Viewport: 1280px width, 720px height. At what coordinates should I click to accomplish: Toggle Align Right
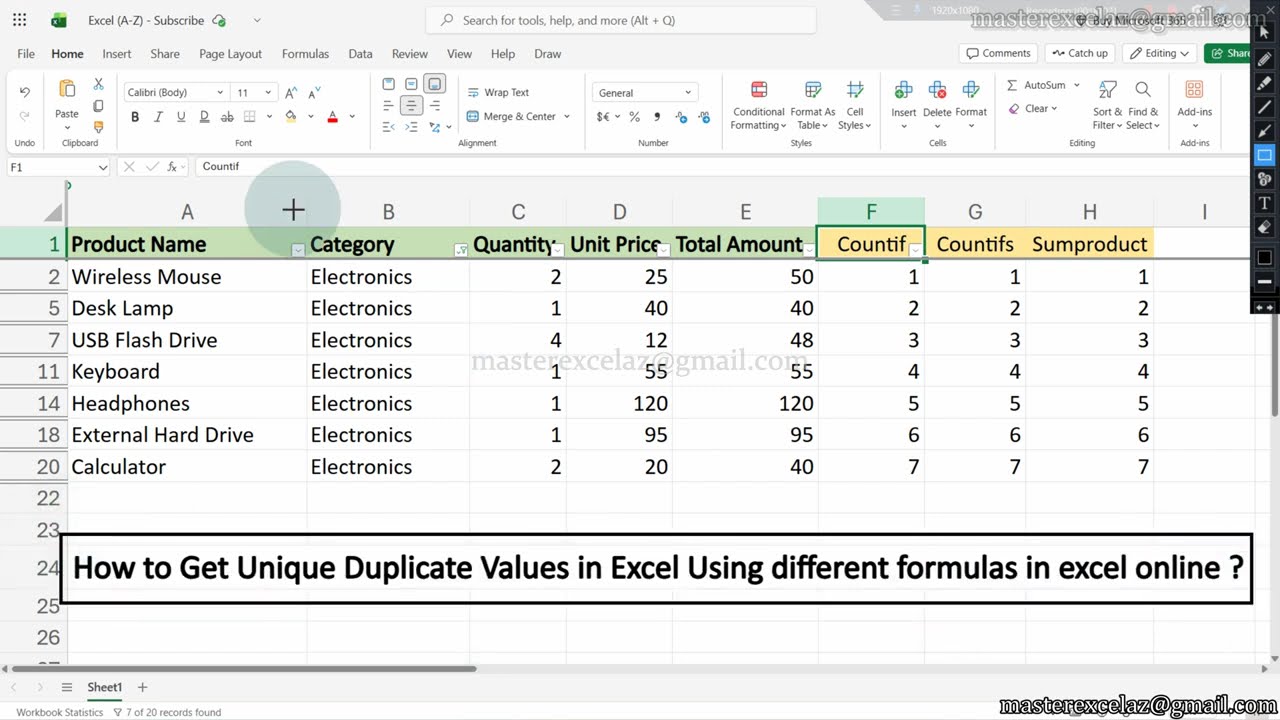pos(433,106)
